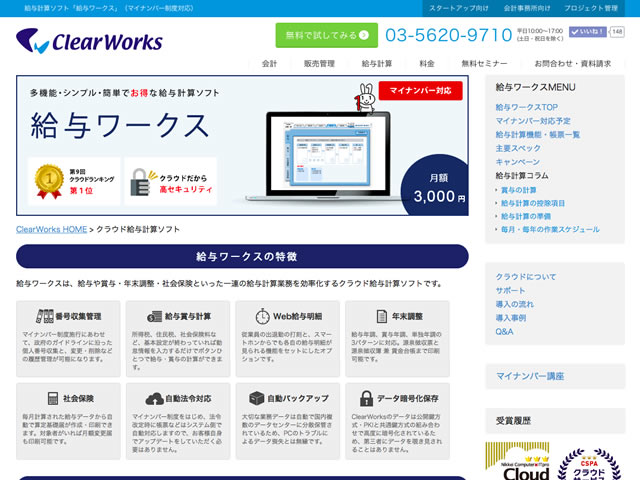Click the 受賞履歴 heading
Image resolution: width=640 pixels, height=480 pixels.
(x=513, y=421)
